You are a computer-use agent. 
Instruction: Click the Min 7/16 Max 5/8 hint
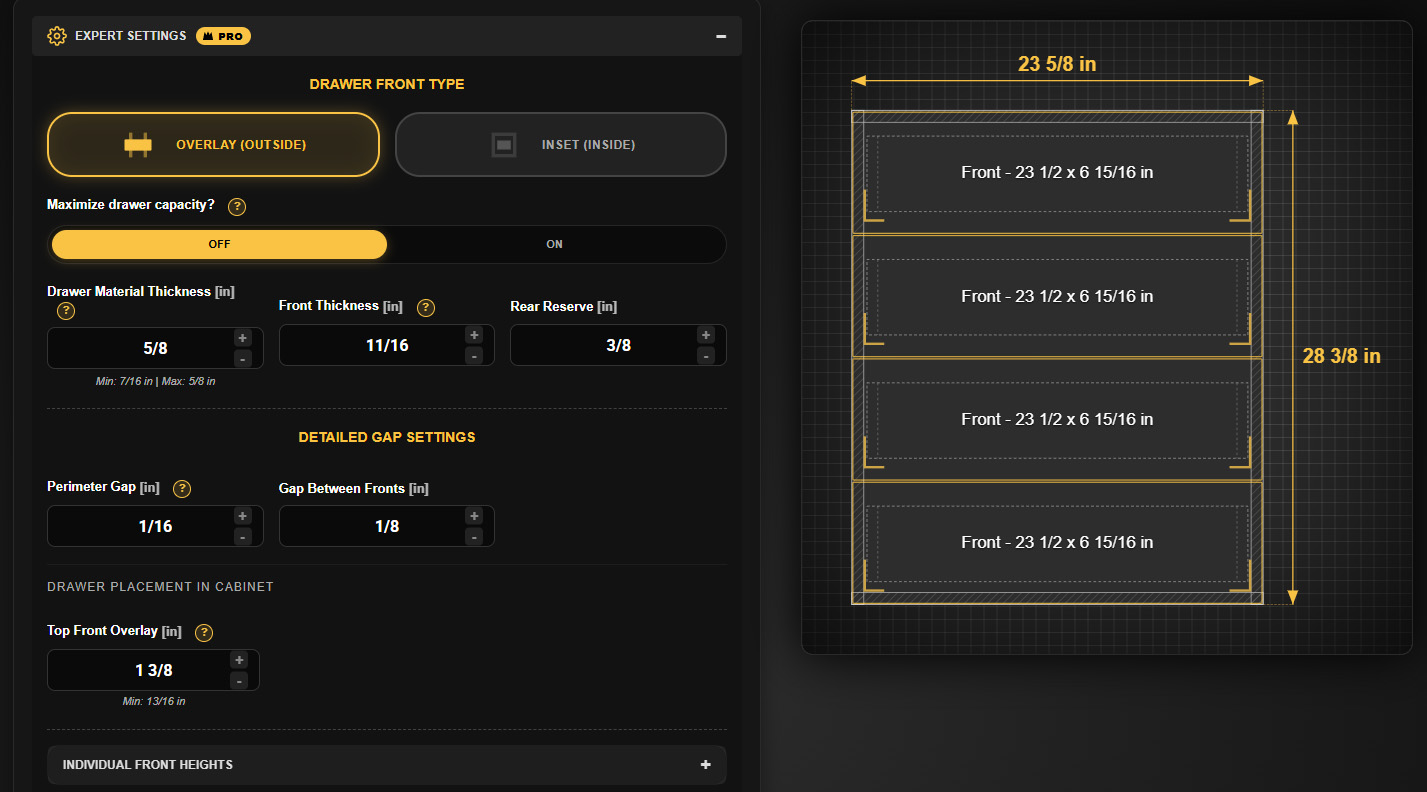(x=156, y=381)
